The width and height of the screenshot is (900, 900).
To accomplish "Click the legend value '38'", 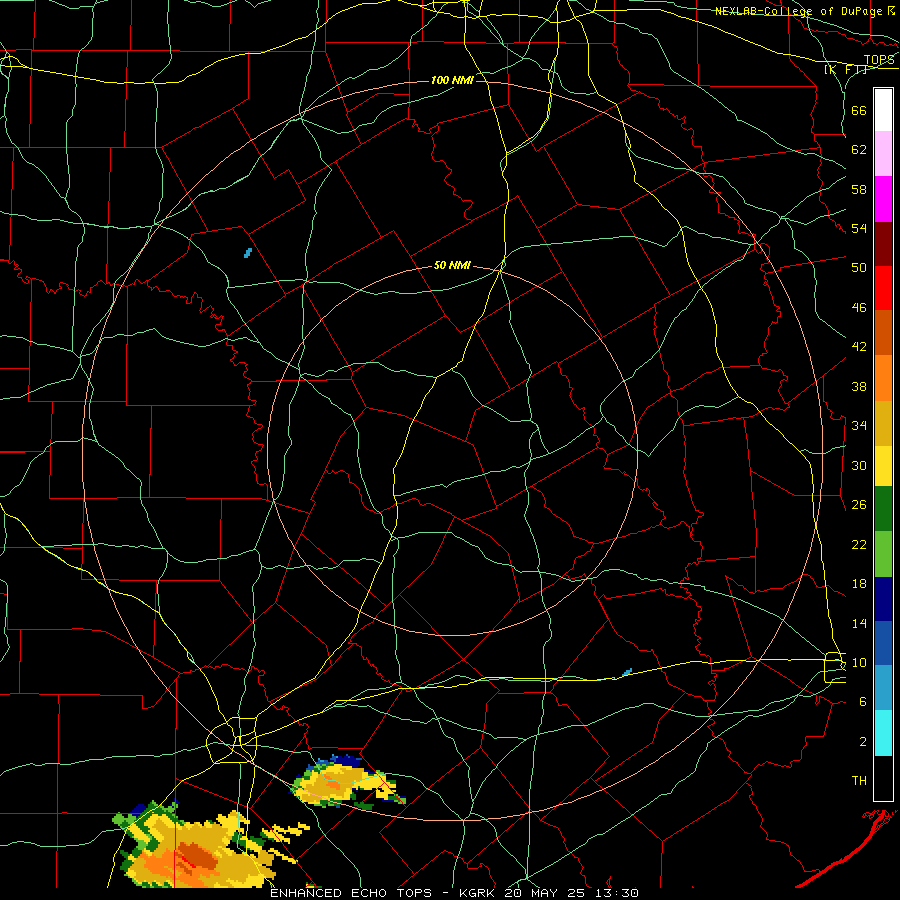I will (x=859, y=386).
